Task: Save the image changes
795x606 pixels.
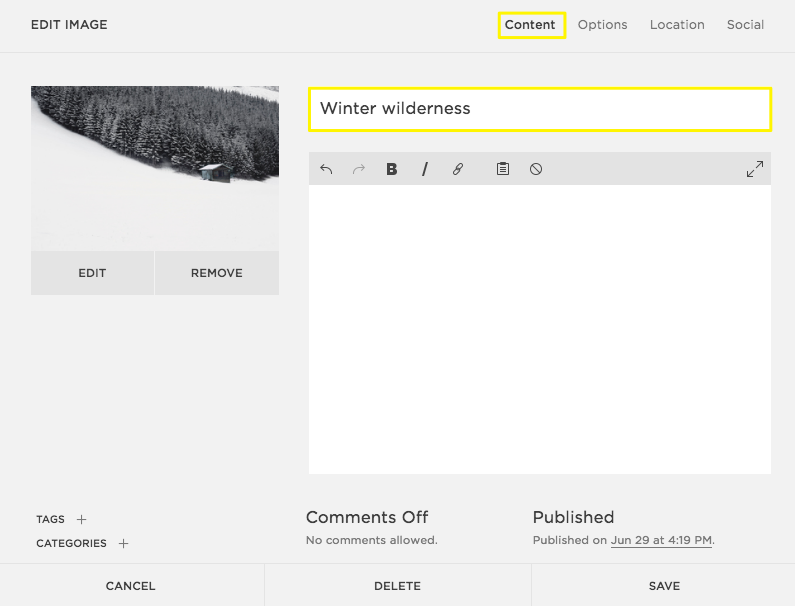Action: pyautogui.click(x=663, y=586)
